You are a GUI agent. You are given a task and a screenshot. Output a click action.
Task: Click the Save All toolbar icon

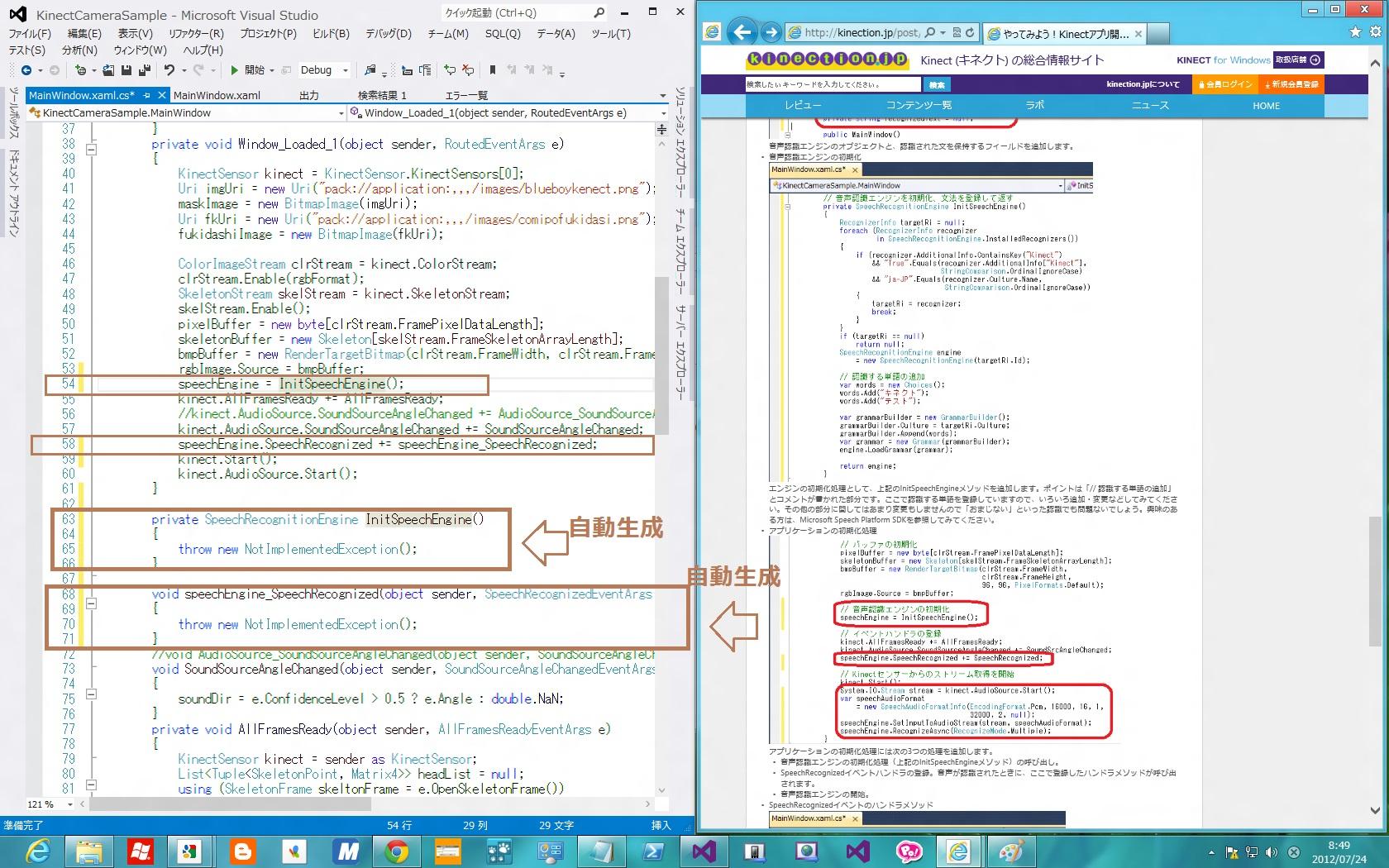pyautogui.click(x=144, y=70)
